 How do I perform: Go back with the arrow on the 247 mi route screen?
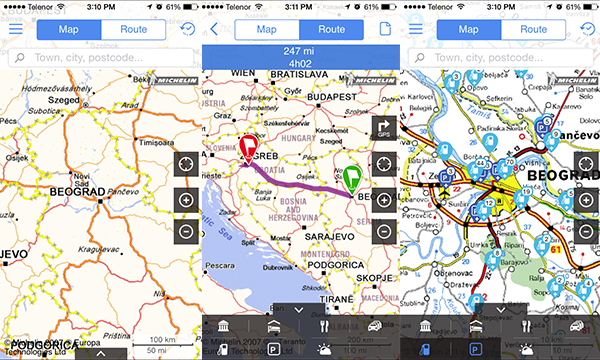pyautogui.click(x=214, y=29)
